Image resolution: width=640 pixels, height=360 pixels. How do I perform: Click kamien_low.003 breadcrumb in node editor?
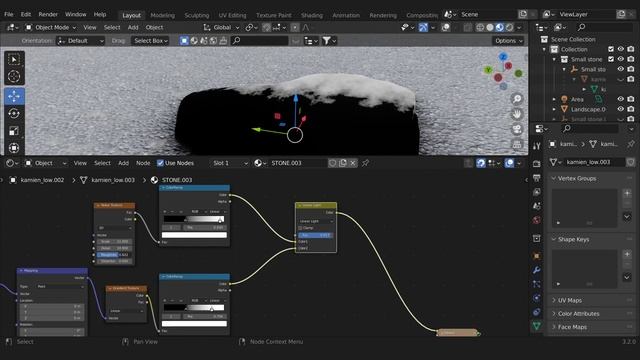[113, 180]
